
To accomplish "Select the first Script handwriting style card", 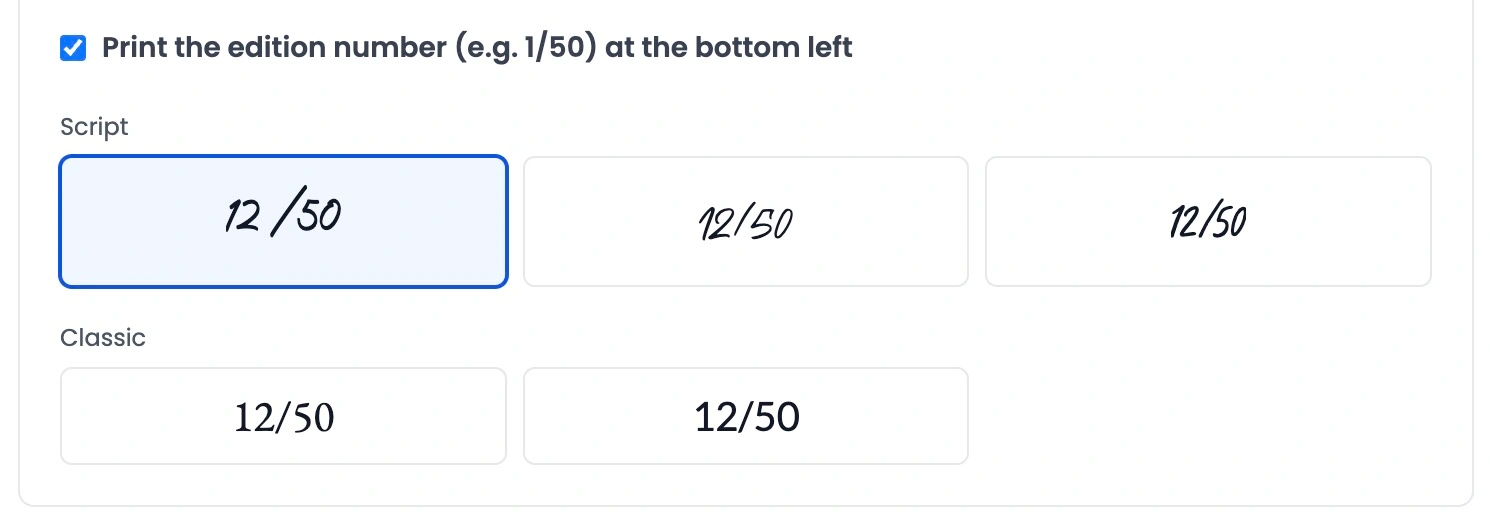I will click(x=284, y=221).
